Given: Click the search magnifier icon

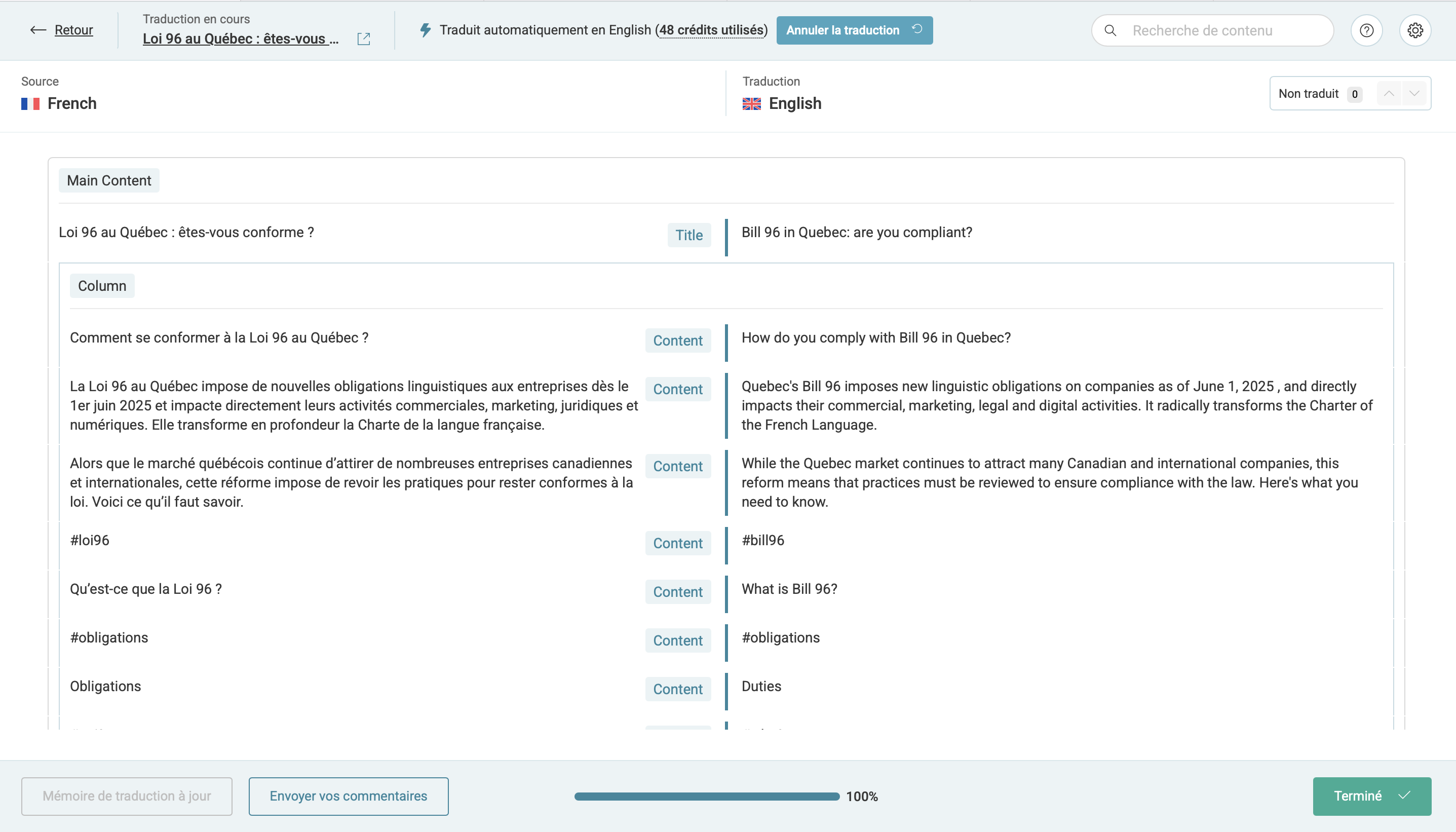Looking at the screenshot, I should pyautogui.click(x=1110, y=30).
